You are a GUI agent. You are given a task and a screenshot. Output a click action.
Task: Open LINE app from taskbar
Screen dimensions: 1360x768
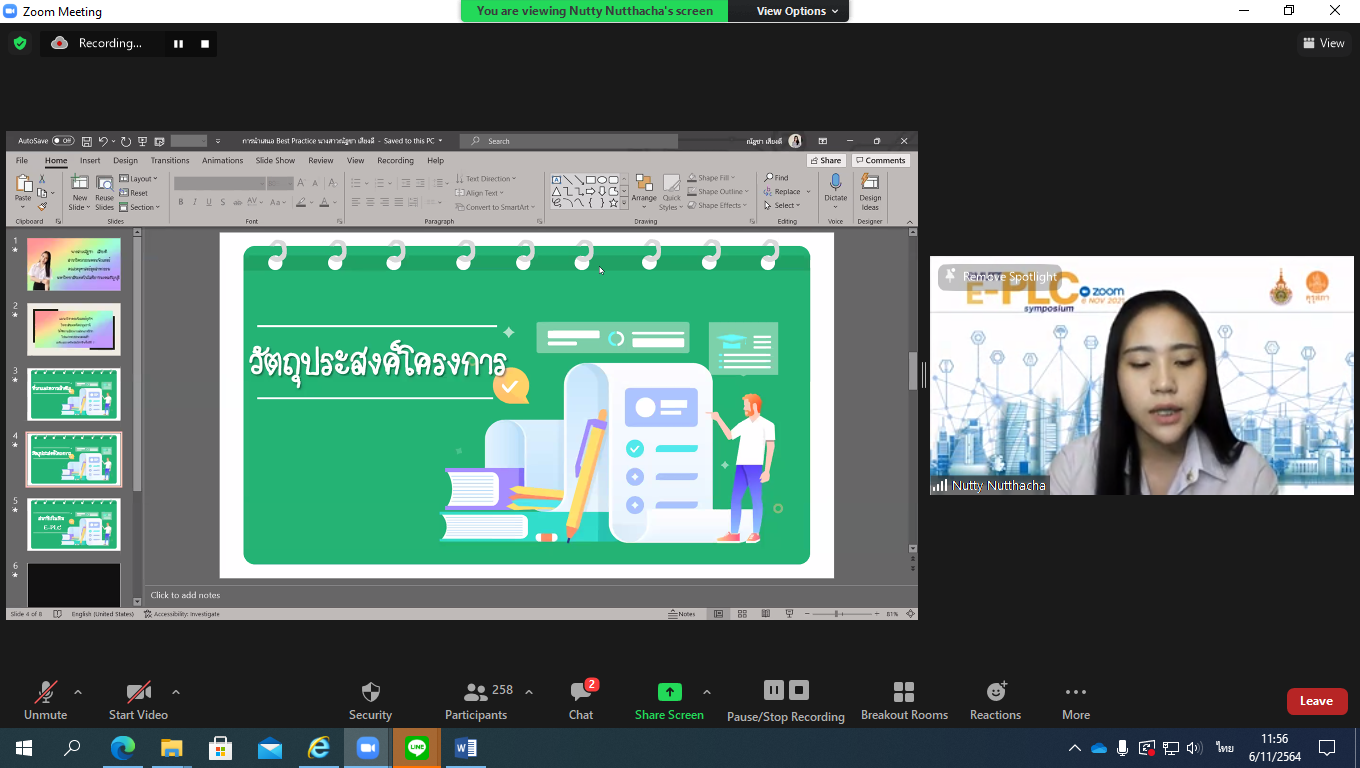point(417,748)
